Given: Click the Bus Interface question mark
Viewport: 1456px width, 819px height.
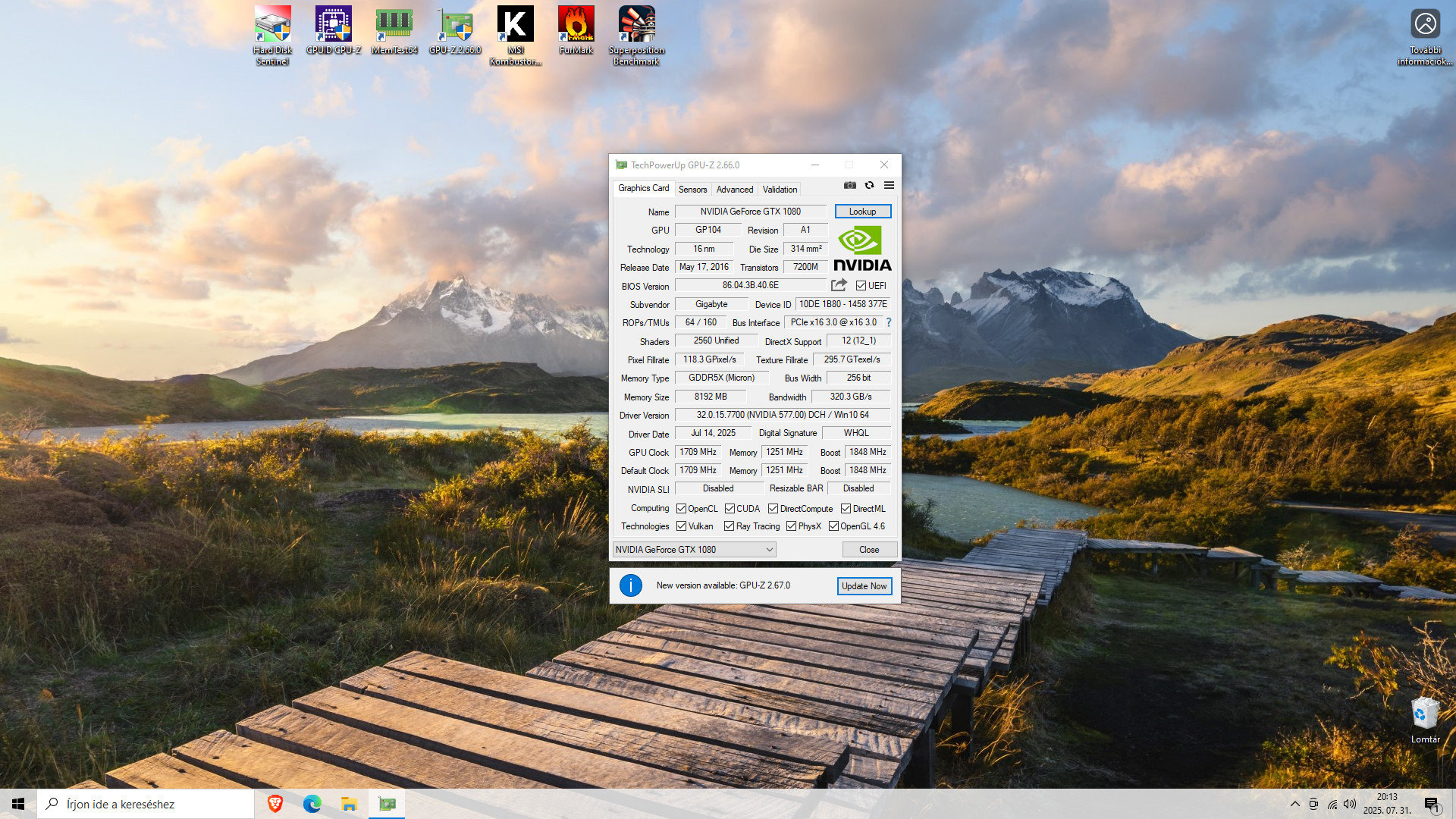Looking at the screenshot, I should coord(889,322).
